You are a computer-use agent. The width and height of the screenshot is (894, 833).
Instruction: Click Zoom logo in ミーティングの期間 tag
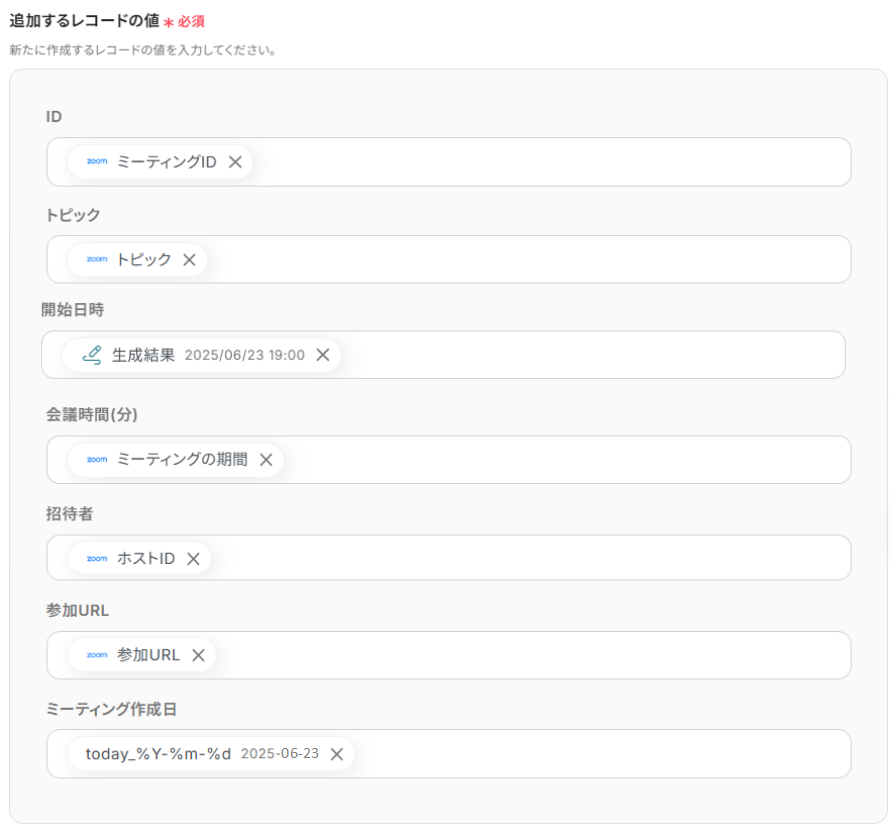pyautogui.click(x=97, y=460)
